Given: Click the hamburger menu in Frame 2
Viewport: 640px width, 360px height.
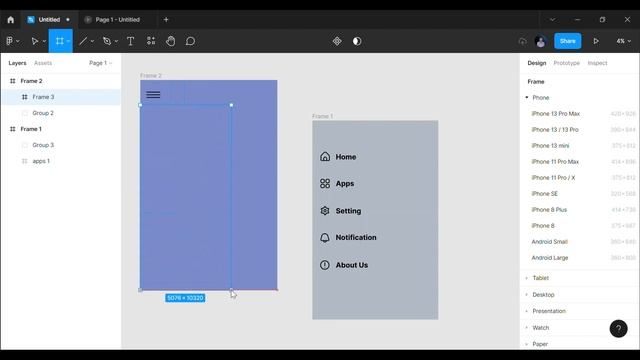Looking at the screenshot, I should (x=153, y=95).
